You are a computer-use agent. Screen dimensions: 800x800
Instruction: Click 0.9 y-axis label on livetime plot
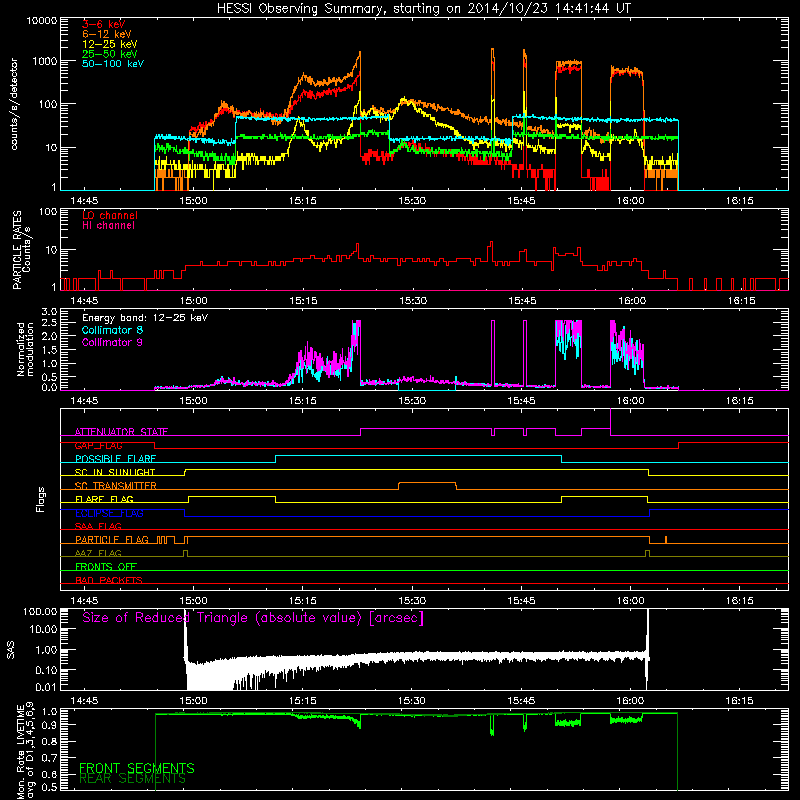49,725
